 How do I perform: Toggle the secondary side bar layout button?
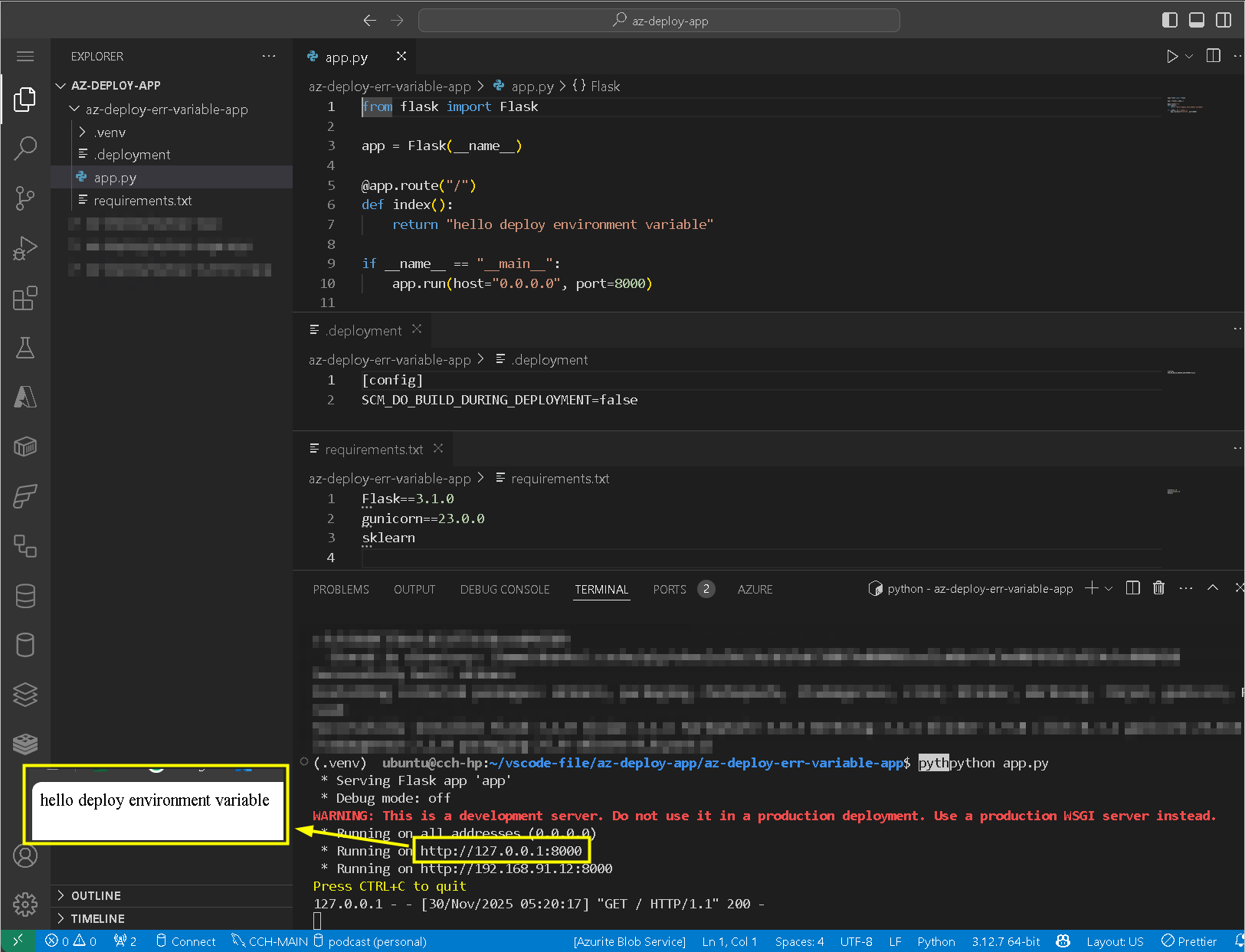[x=1224, y=21]
